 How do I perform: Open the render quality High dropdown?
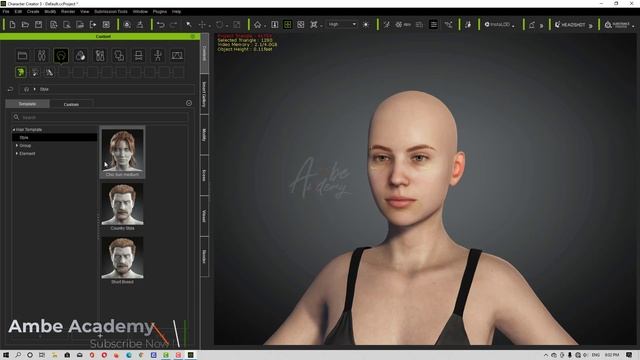(342, 24)
